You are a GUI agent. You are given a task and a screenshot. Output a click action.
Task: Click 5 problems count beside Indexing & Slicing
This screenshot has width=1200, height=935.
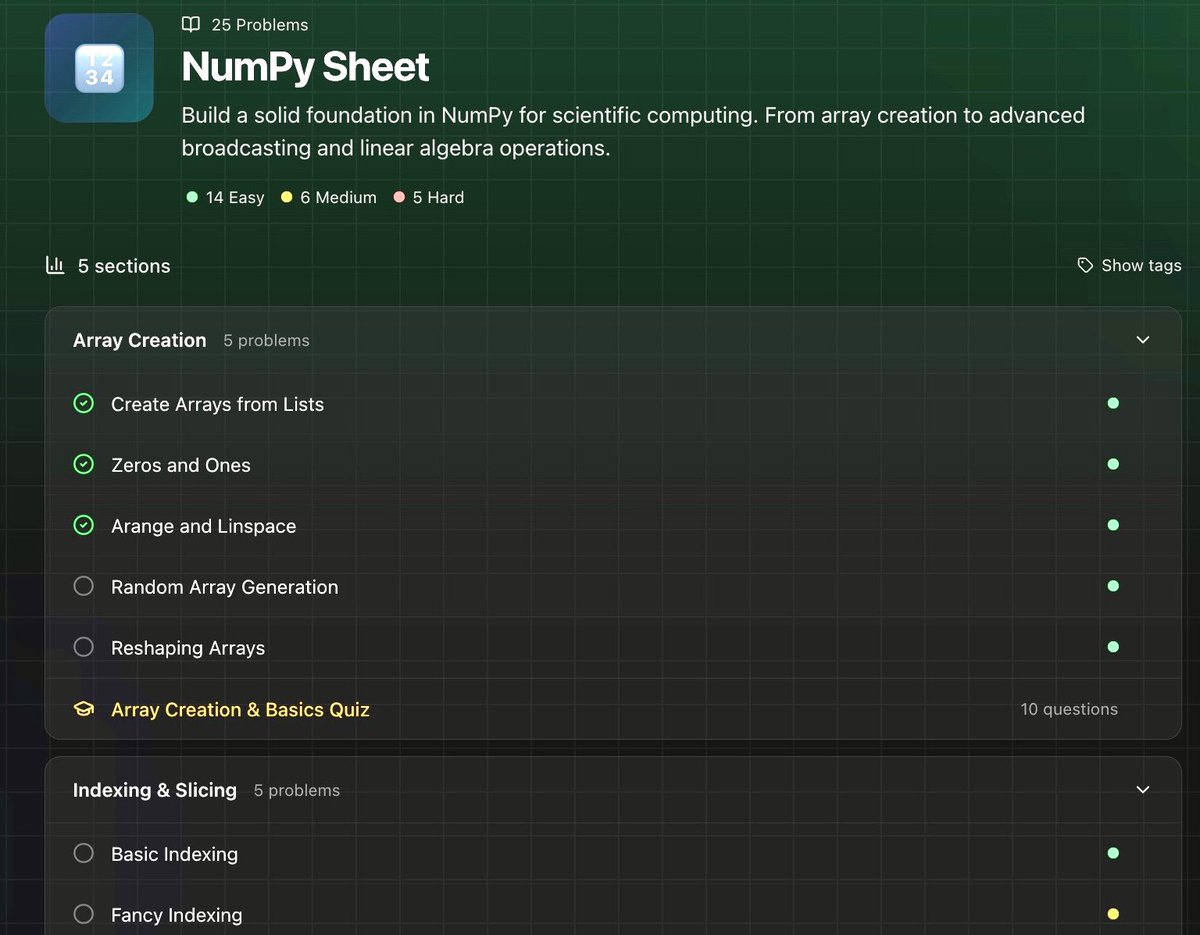coord(297,790)
